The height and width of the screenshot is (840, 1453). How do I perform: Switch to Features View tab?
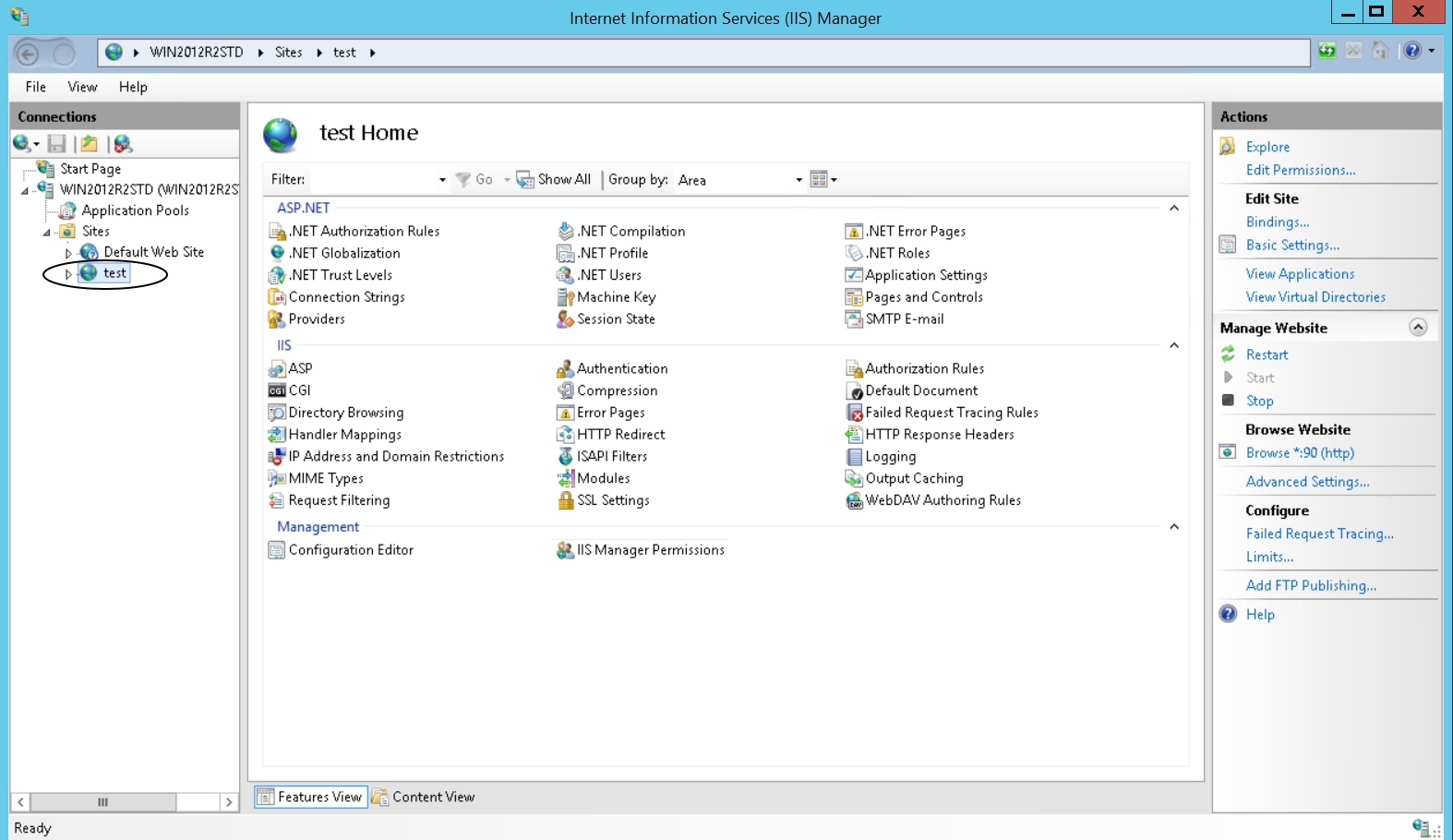pyautogui.click(x=311, y=798)
